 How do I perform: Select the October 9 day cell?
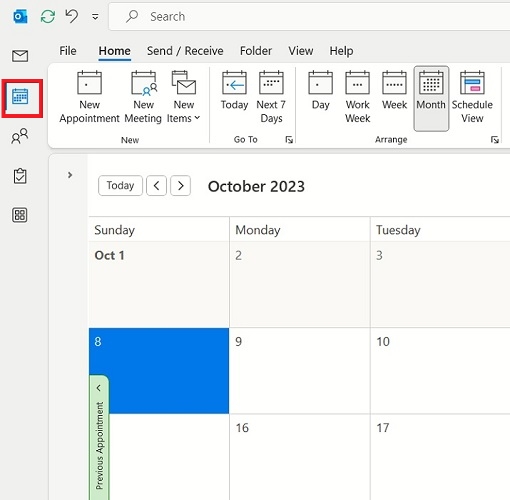coord(300,371)
